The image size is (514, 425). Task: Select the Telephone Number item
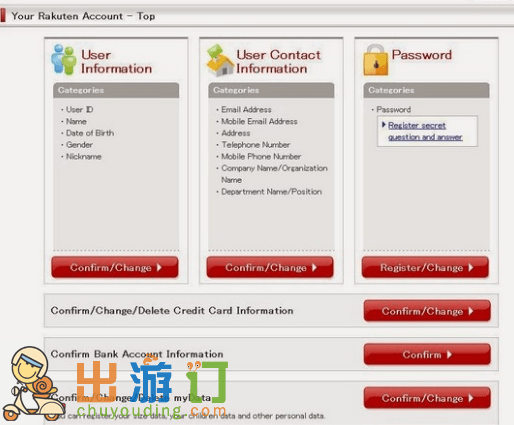(256, 145)
